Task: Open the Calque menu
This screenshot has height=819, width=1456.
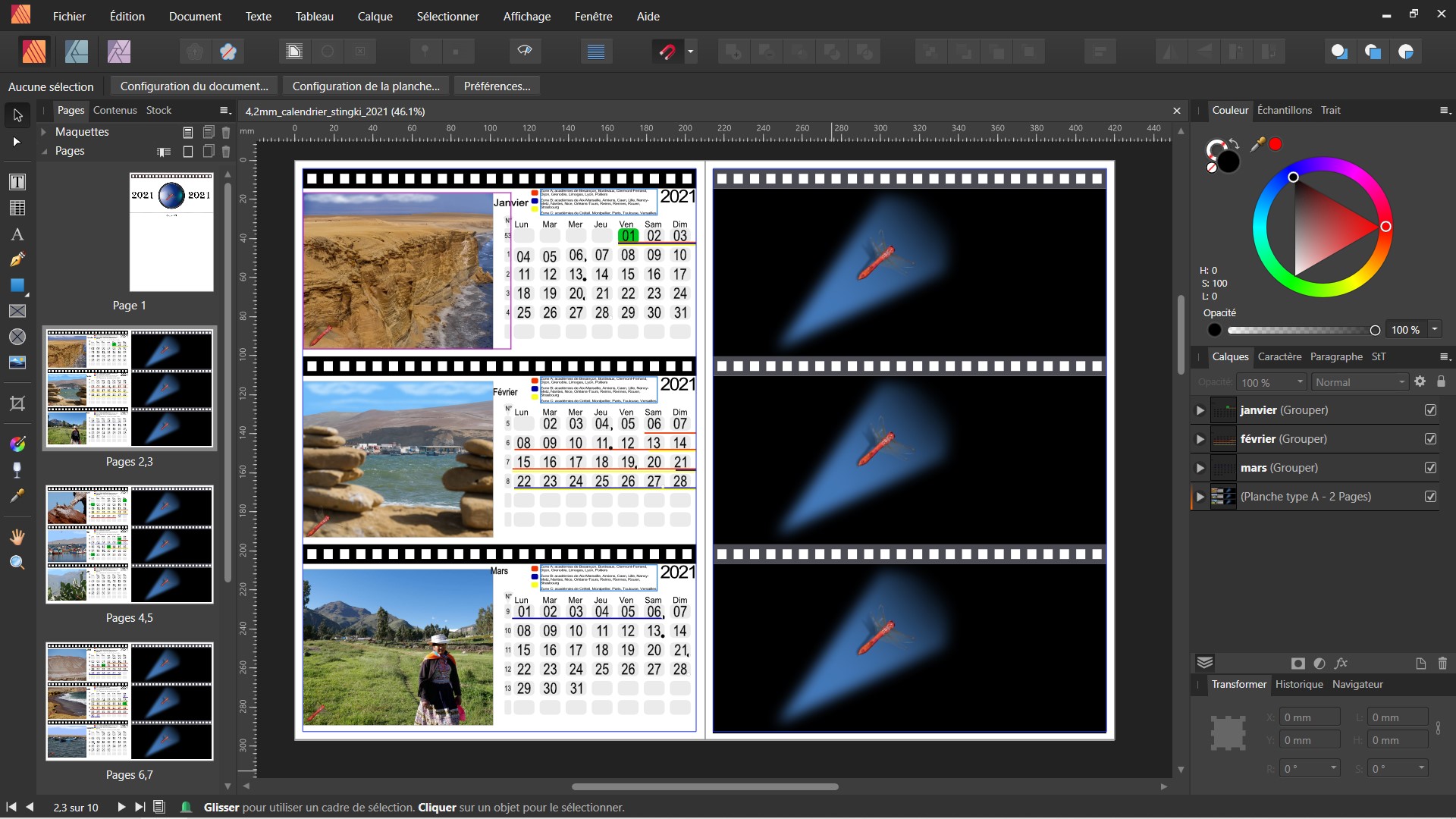Action: (375, 16)
